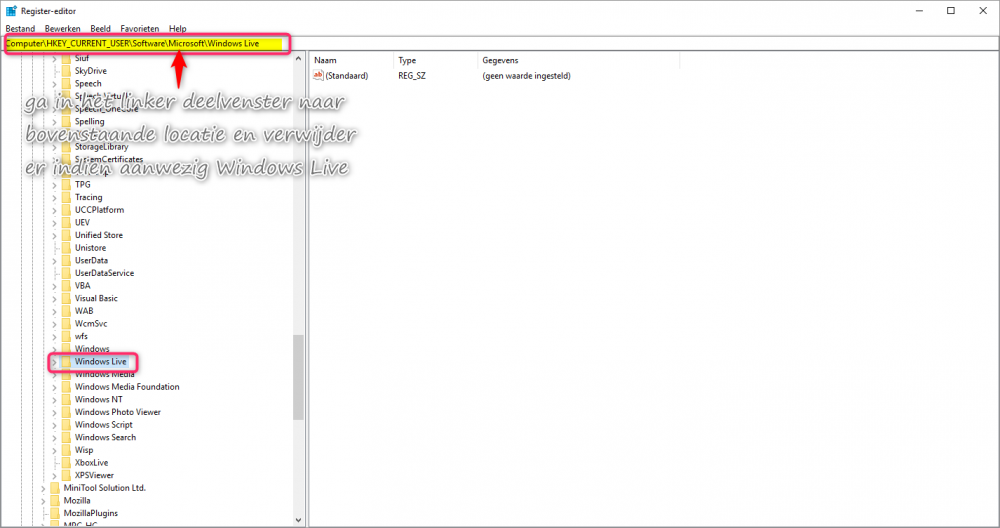
Task: Select the Windows Search key
Action: (x=105, y=437)
